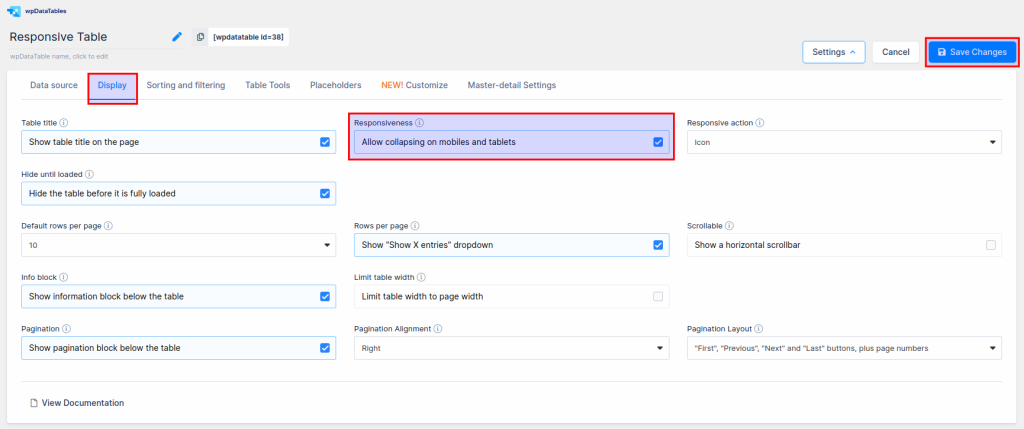Open the Responsive action dropdown
Viewport: 1024px width, 429px height.
click(843, 142)
